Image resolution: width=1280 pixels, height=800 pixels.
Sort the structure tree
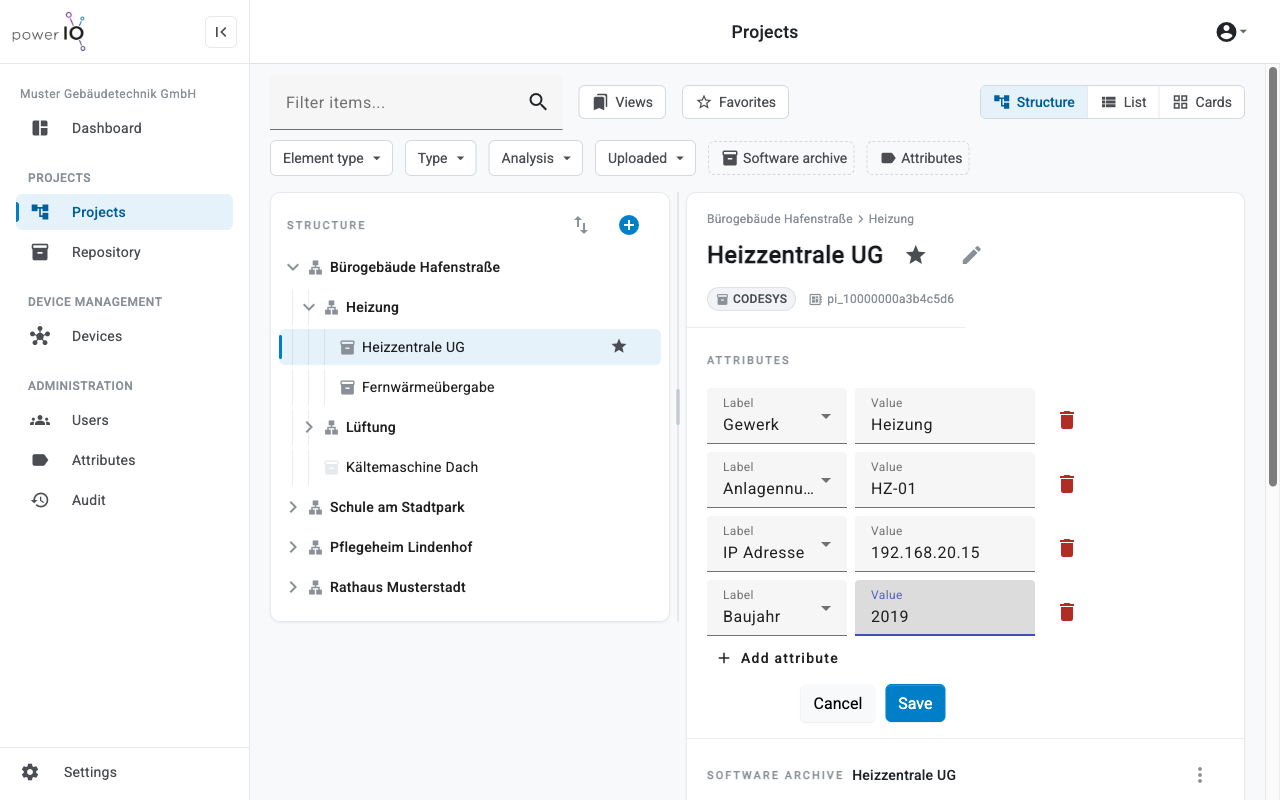[x=581, y=225]
